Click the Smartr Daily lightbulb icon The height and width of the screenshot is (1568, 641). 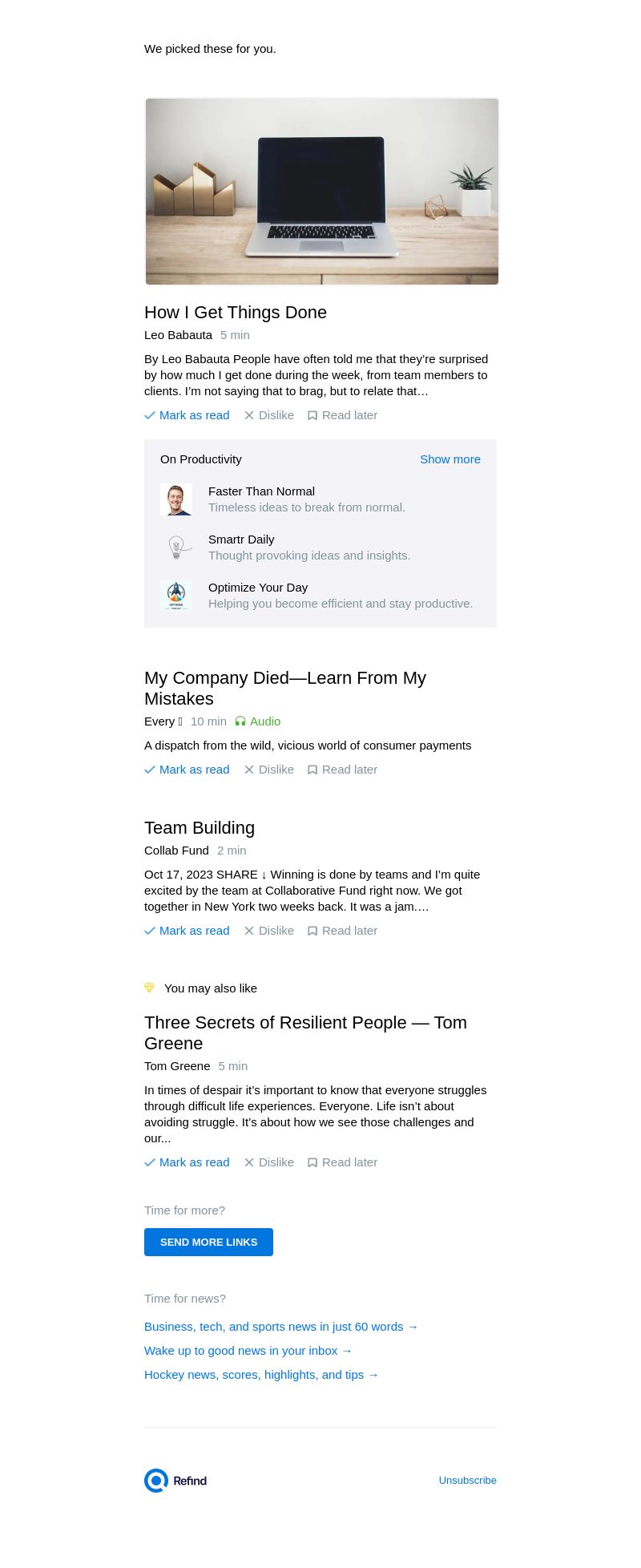[176, 548]
